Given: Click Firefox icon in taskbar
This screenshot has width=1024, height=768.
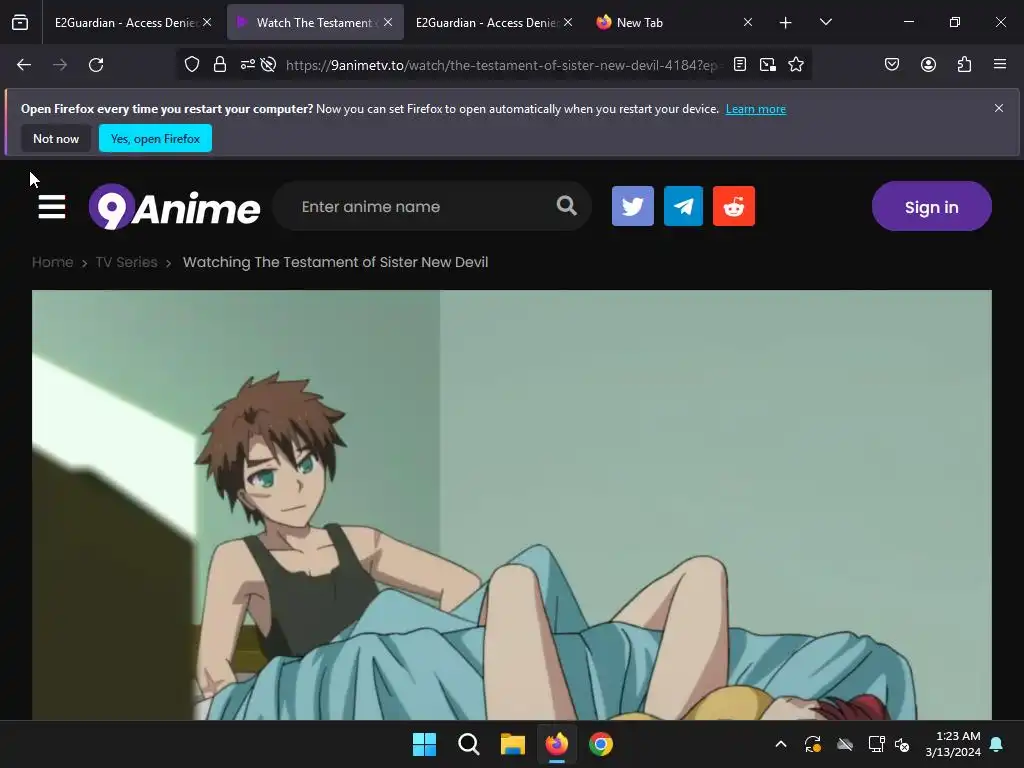Looking at the screenshot, I should coord(556,744).
